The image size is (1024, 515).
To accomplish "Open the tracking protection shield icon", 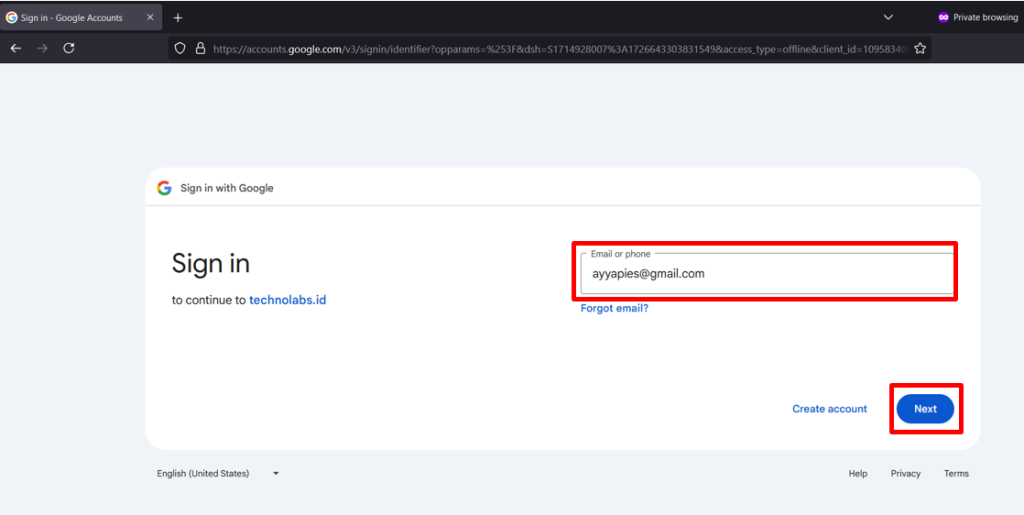I will pyautogui.click(x=180, y=48).
